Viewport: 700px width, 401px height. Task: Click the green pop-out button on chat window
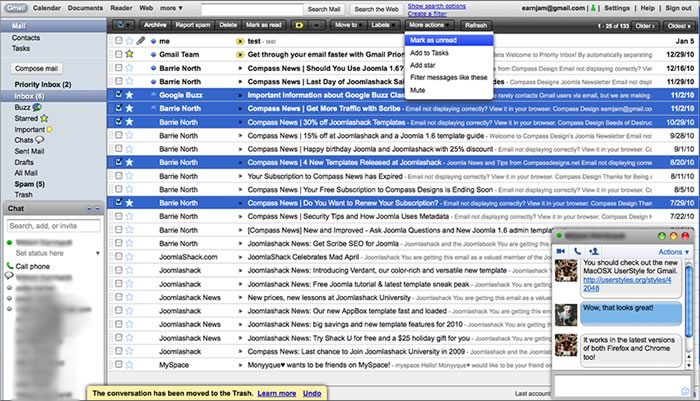(662, 235)
